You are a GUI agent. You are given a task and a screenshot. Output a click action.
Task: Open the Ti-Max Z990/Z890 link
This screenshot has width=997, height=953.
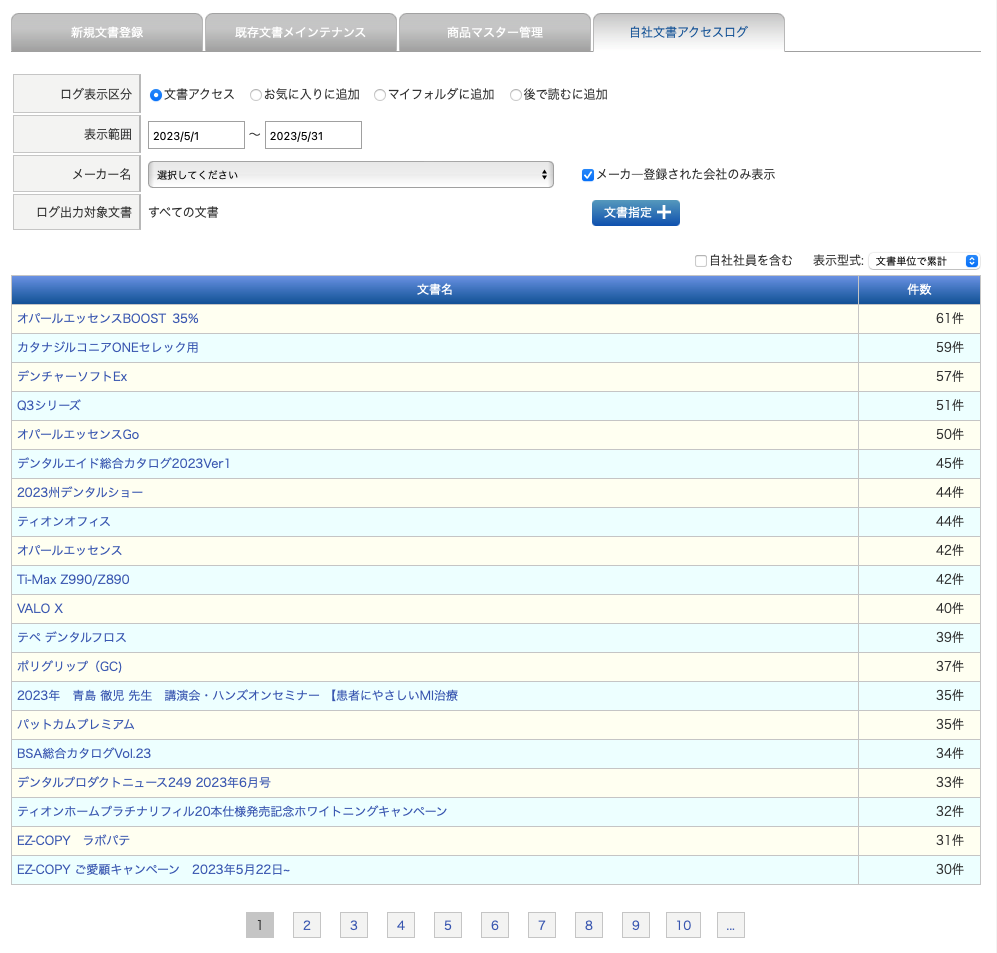point(73,580)
